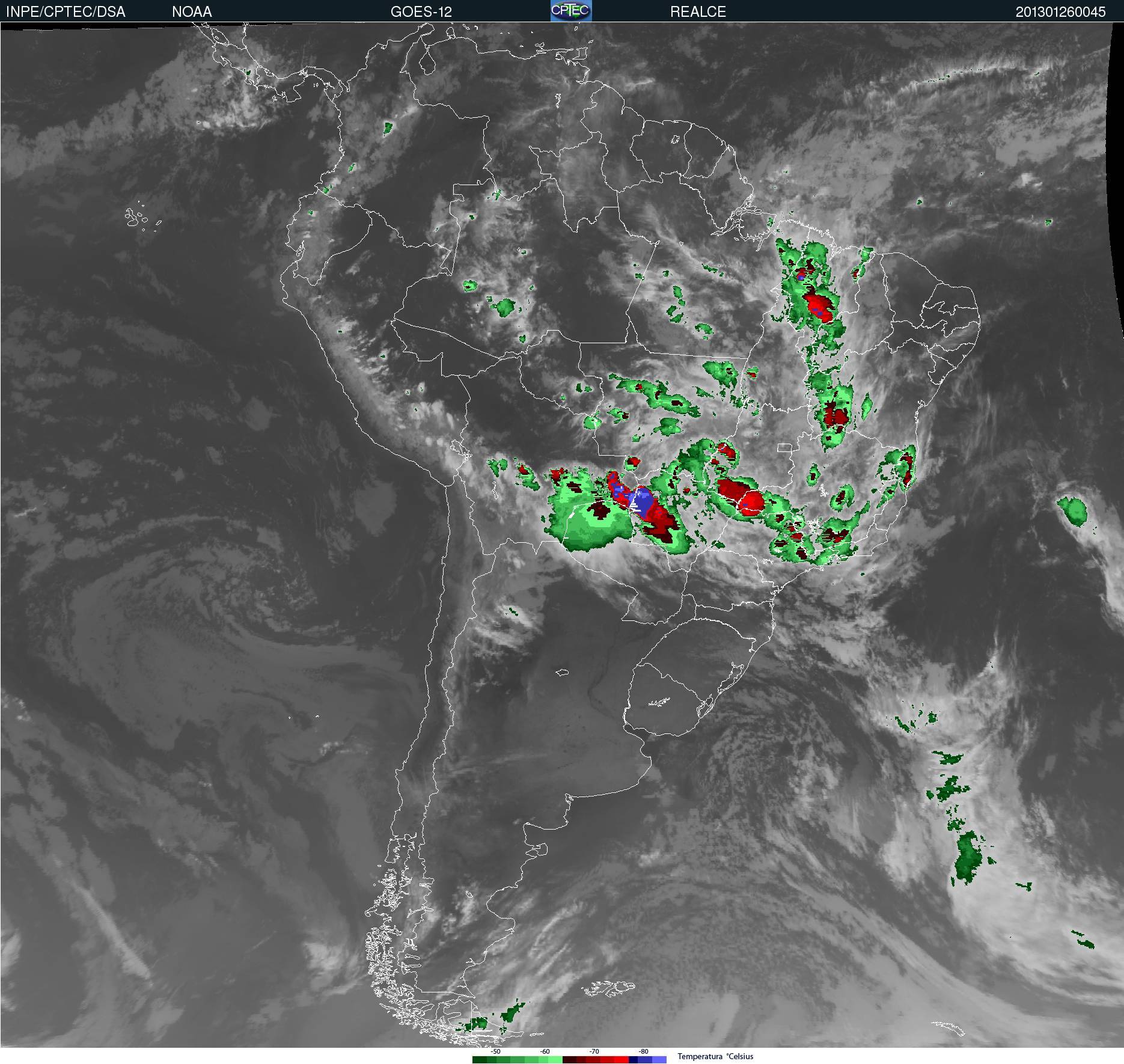Pick the red segment of color scale
The image size is (1124, 1064).
[622, 1060]
